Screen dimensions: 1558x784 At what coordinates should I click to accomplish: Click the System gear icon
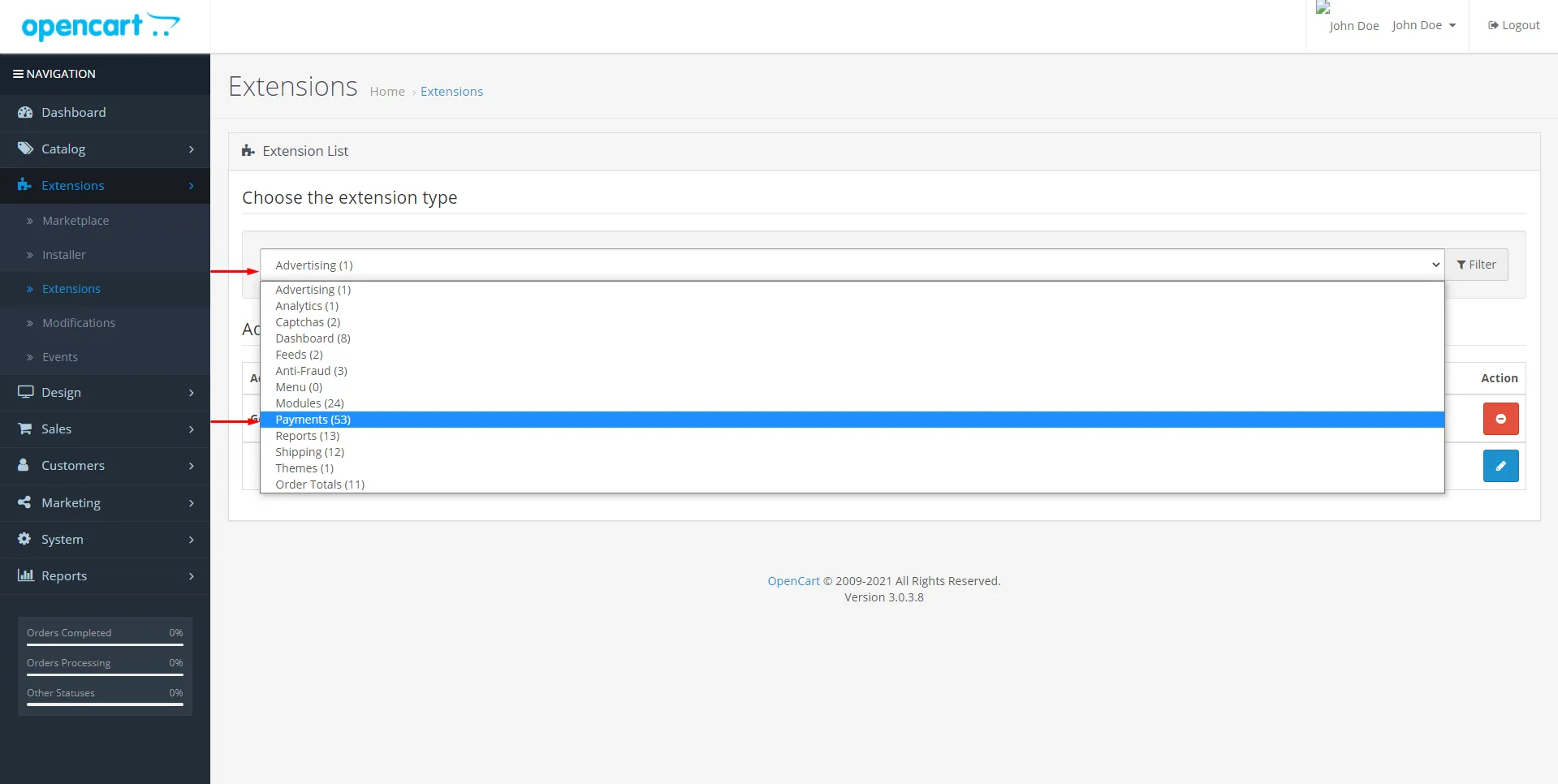(24, 539)
